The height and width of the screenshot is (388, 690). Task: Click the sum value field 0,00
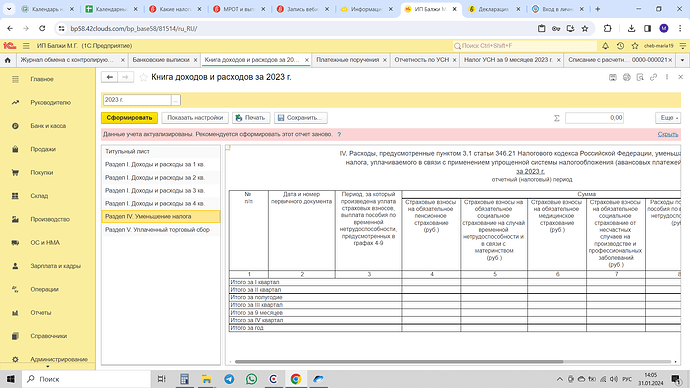click(594, 118)
